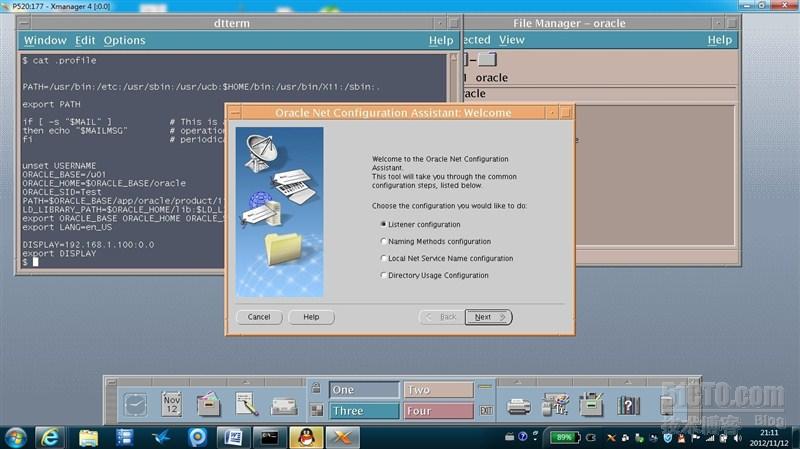
Task: Open the Word document taskbar button
Action: point(234,438)
